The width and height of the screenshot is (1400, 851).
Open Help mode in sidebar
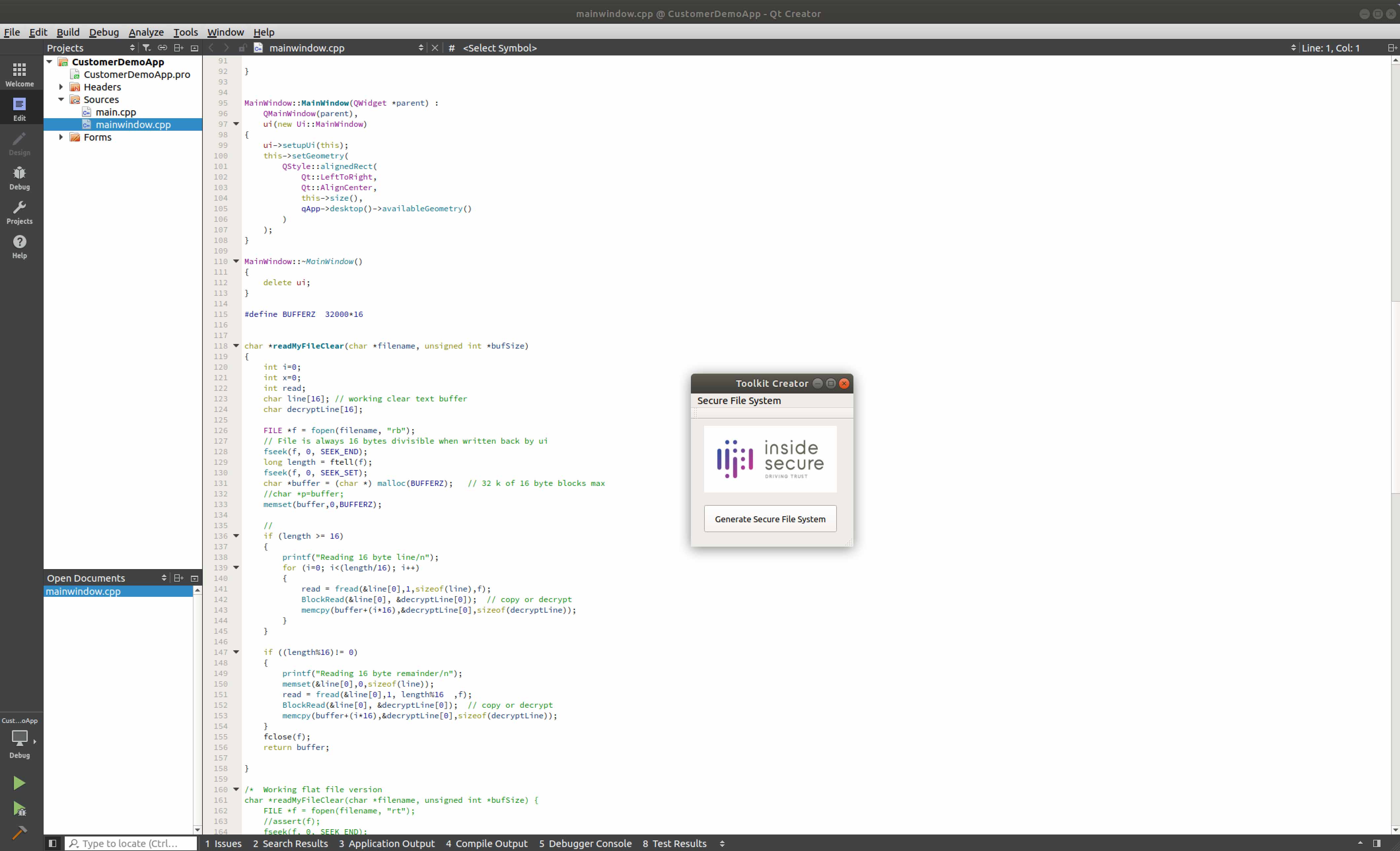click(x=19, y=246)
